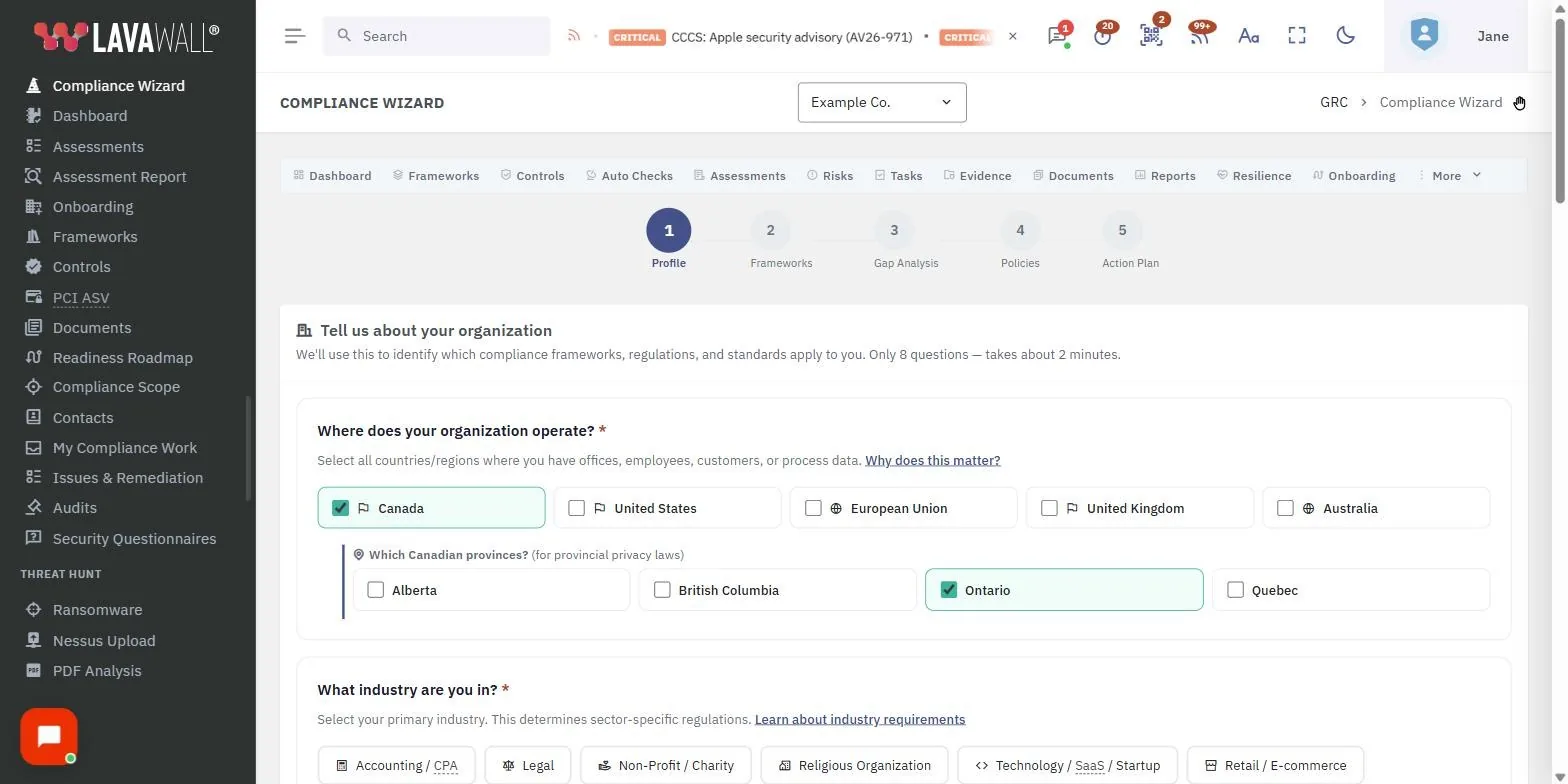Follow the Learn about industry requirements link

click(860, 720)
